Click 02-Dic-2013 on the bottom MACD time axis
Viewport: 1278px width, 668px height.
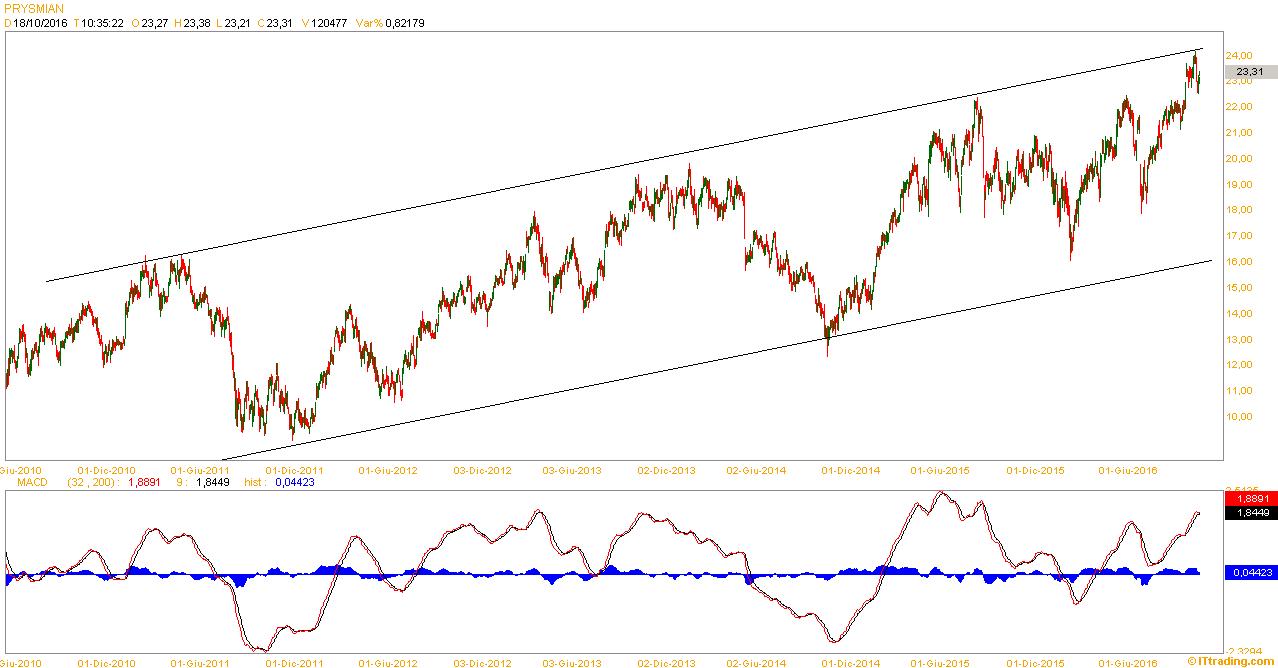[667, 662]
